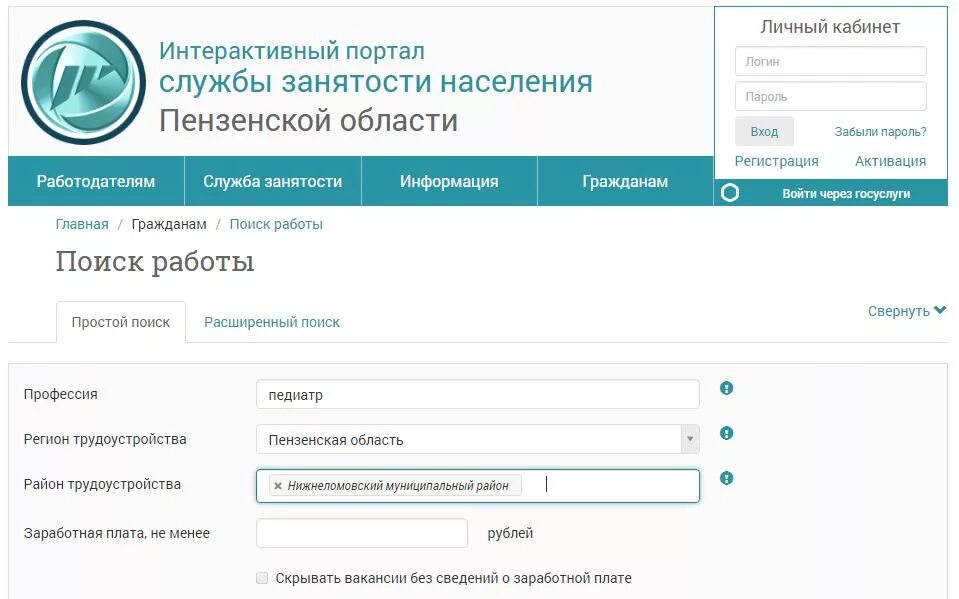
Task: Go to Главная via breadcrumb link
Action: tap(81, 224)
